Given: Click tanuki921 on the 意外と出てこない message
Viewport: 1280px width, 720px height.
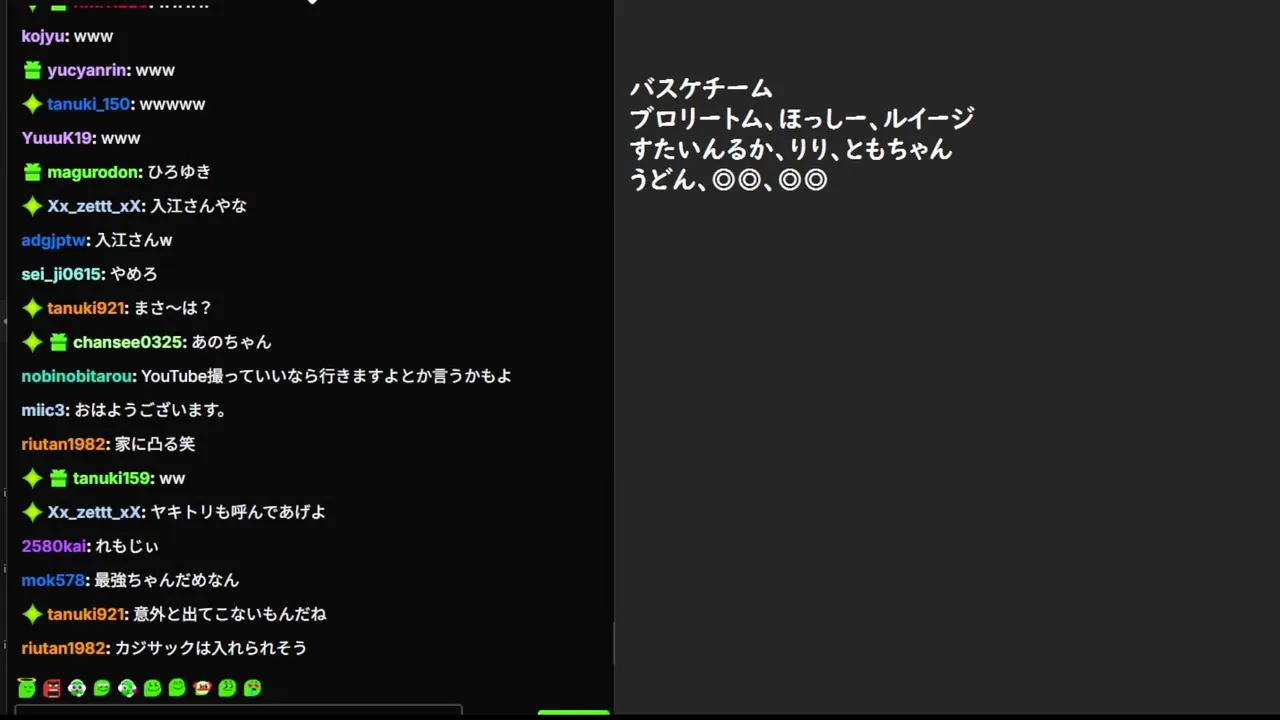Looking at the screenshot, I should 86,614.
